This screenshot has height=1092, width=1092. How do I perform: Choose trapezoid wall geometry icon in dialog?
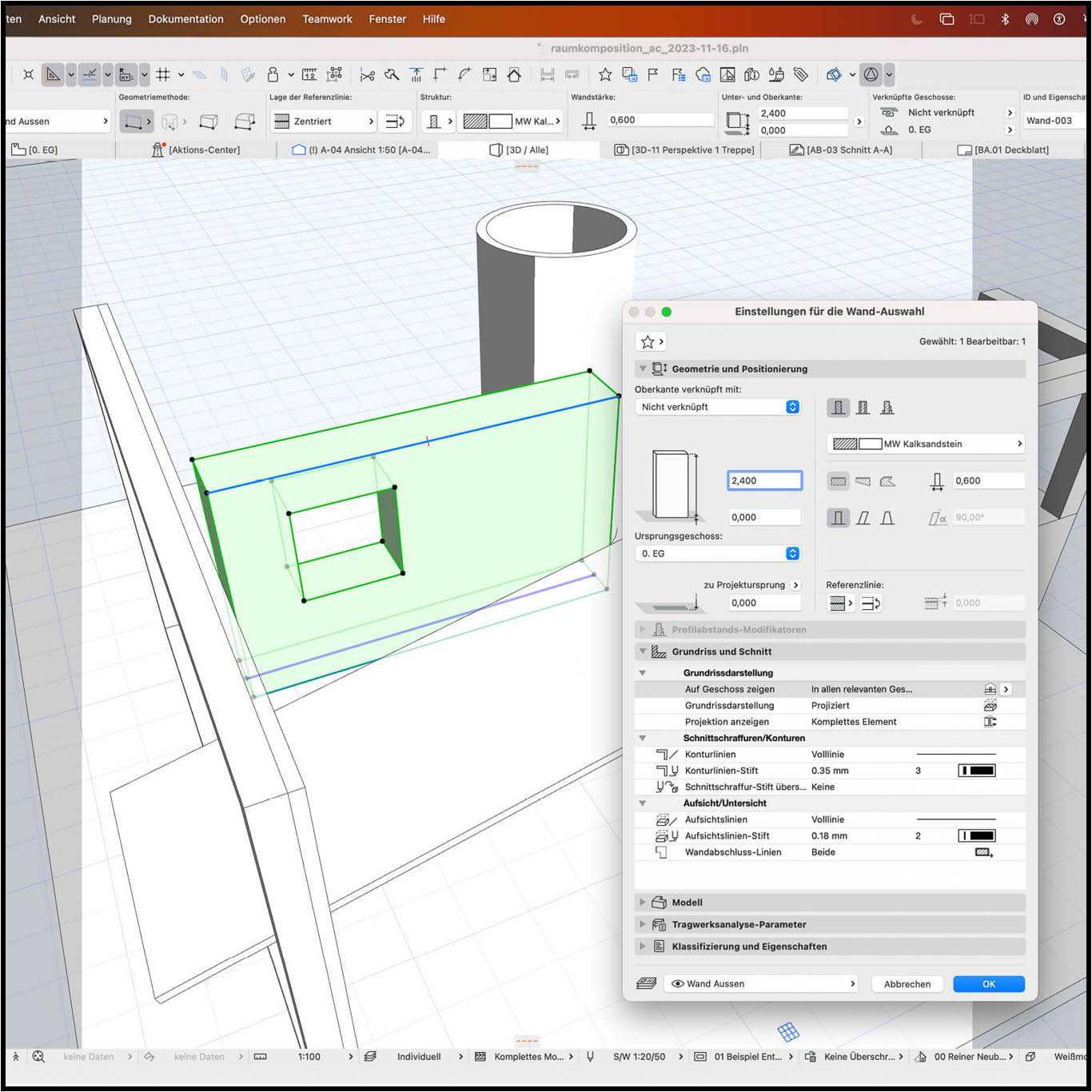click(863, 481)
